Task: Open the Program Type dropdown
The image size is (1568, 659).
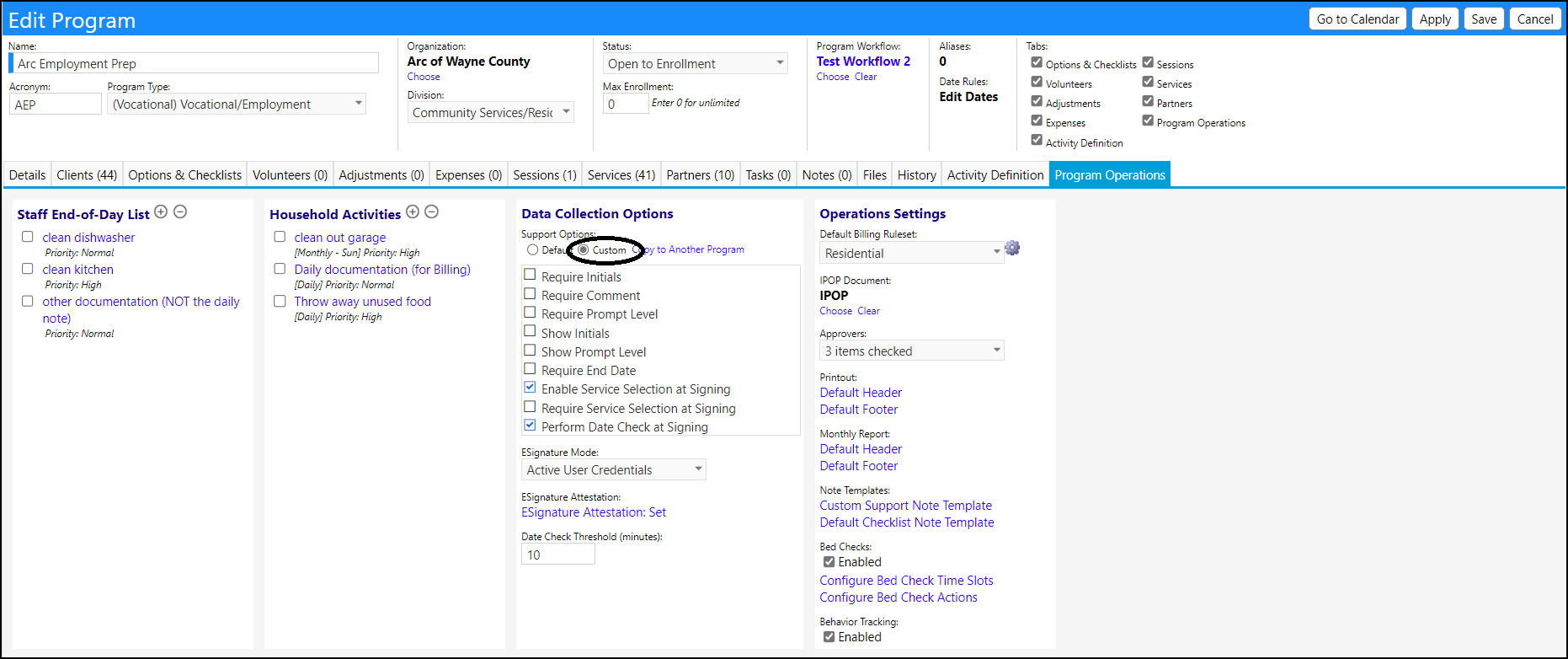Action: (x=237, y=104)
